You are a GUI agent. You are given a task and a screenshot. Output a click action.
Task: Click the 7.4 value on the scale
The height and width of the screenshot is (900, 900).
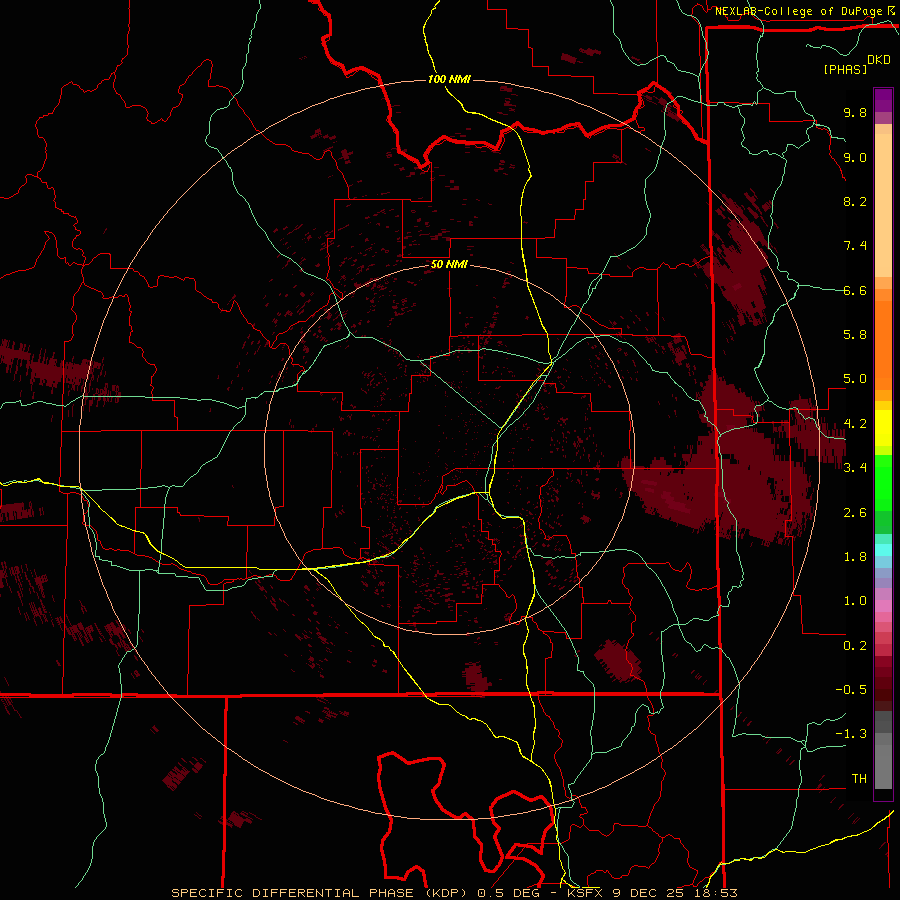click(x=855, y=246)
